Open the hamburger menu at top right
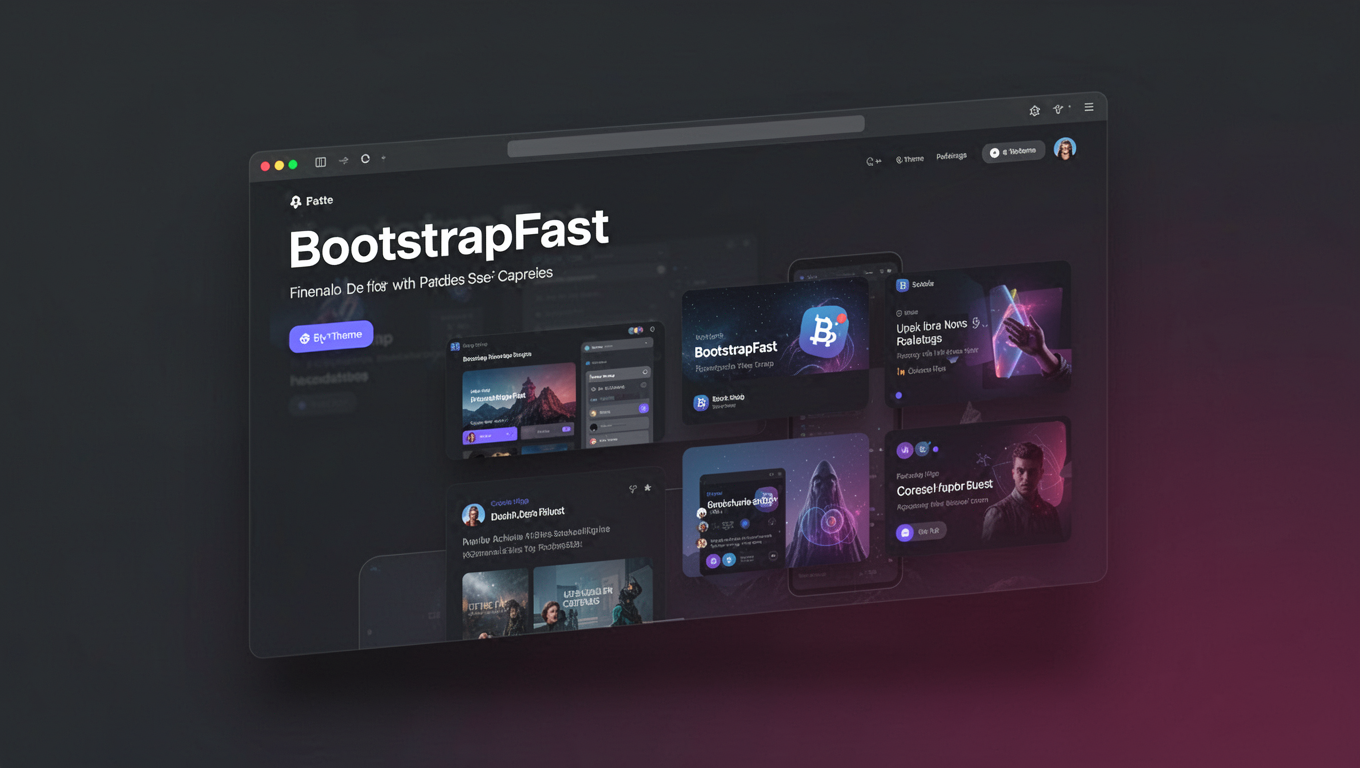 pyautogui.click(x=1089, y=107)
